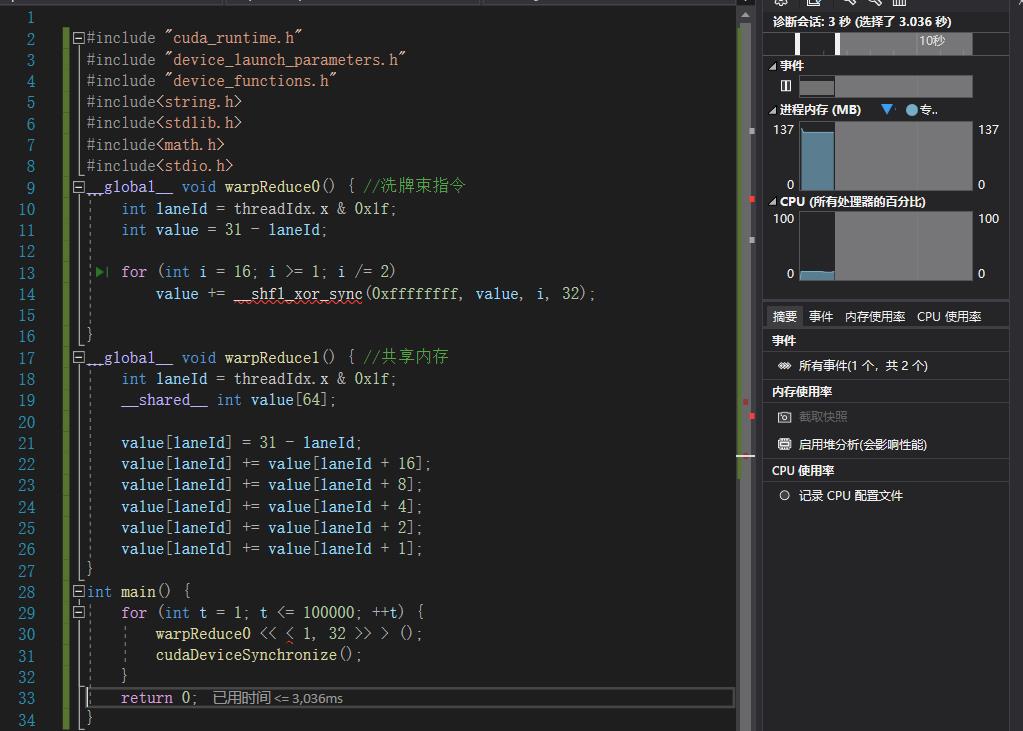Image resolution: width=1023 pixels, height=731 pixels.
Task: Collapse the main function outline box
Action: pyautogui.click(x=79, y=591)
